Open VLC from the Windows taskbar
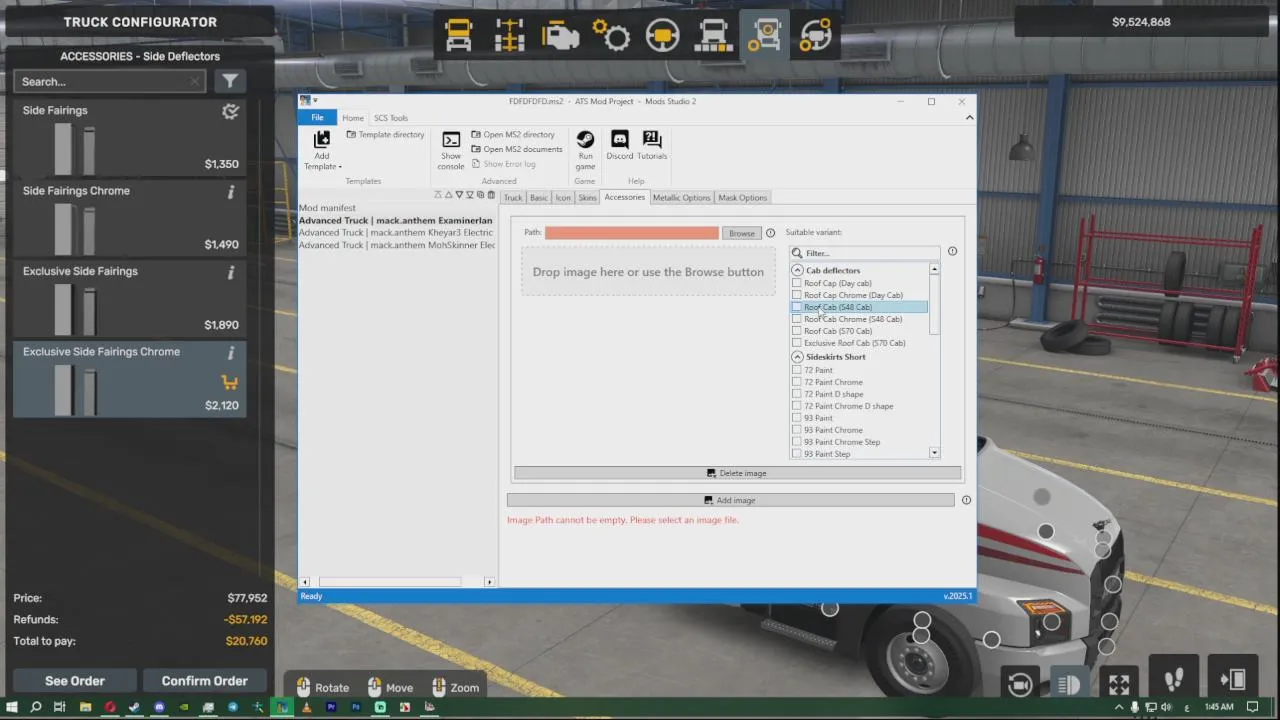The width and height of the screenshot is (1280, 720). pyautogui.click(x=306, y=707)
